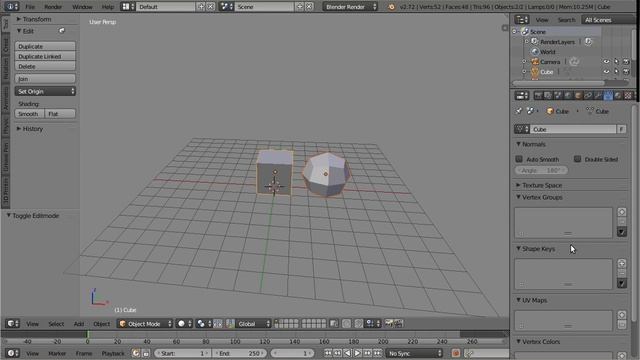This screenshot has width=640, height=360.
Task: Click the Duplicate button
Action: 45,46
